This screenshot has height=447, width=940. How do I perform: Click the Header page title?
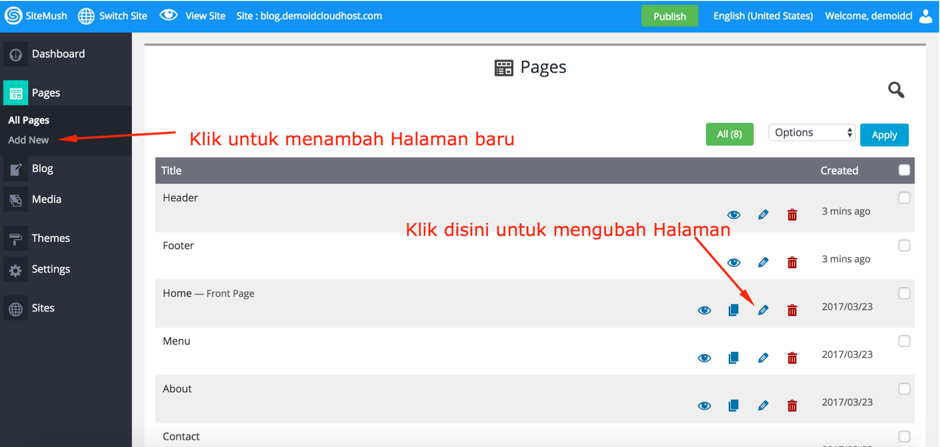click(180, 198)
